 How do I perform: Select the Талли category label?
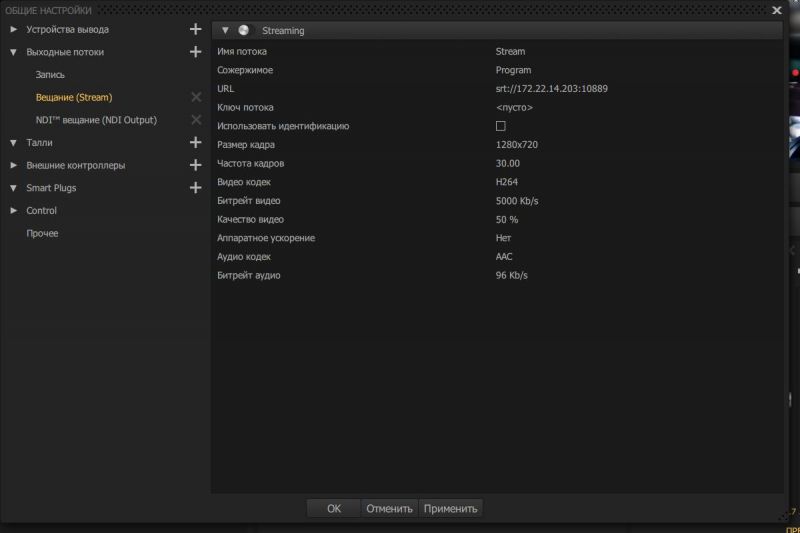pos(39,143)
